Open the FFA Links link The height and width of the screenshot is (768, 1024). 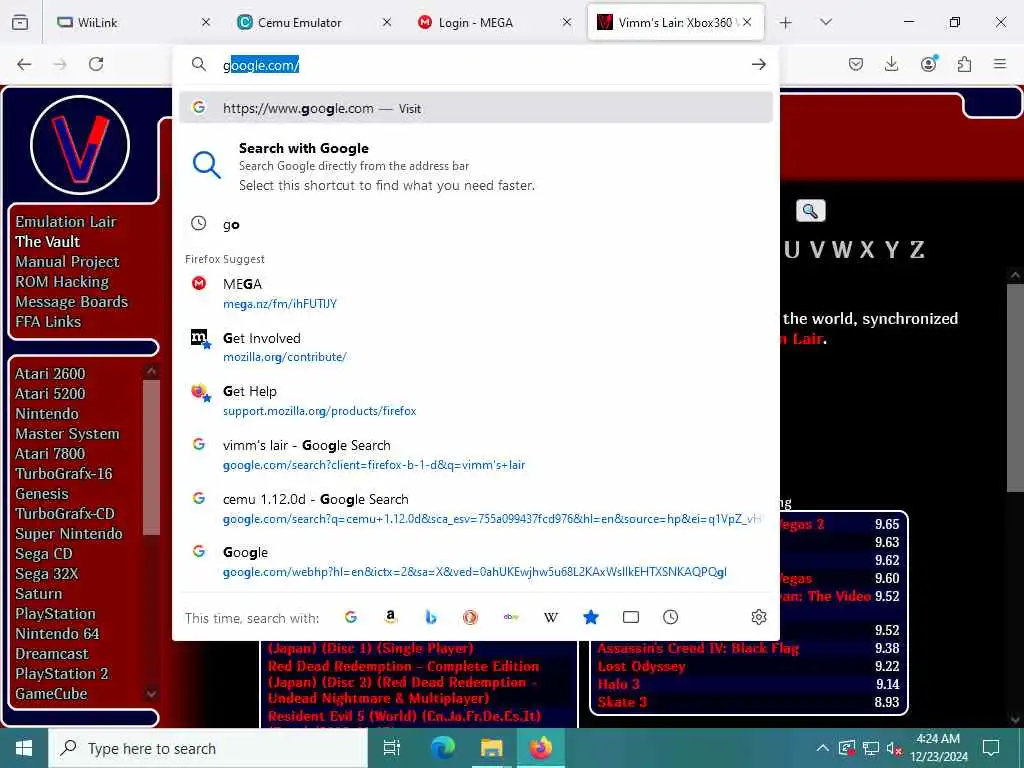click(x=48, y=321)
